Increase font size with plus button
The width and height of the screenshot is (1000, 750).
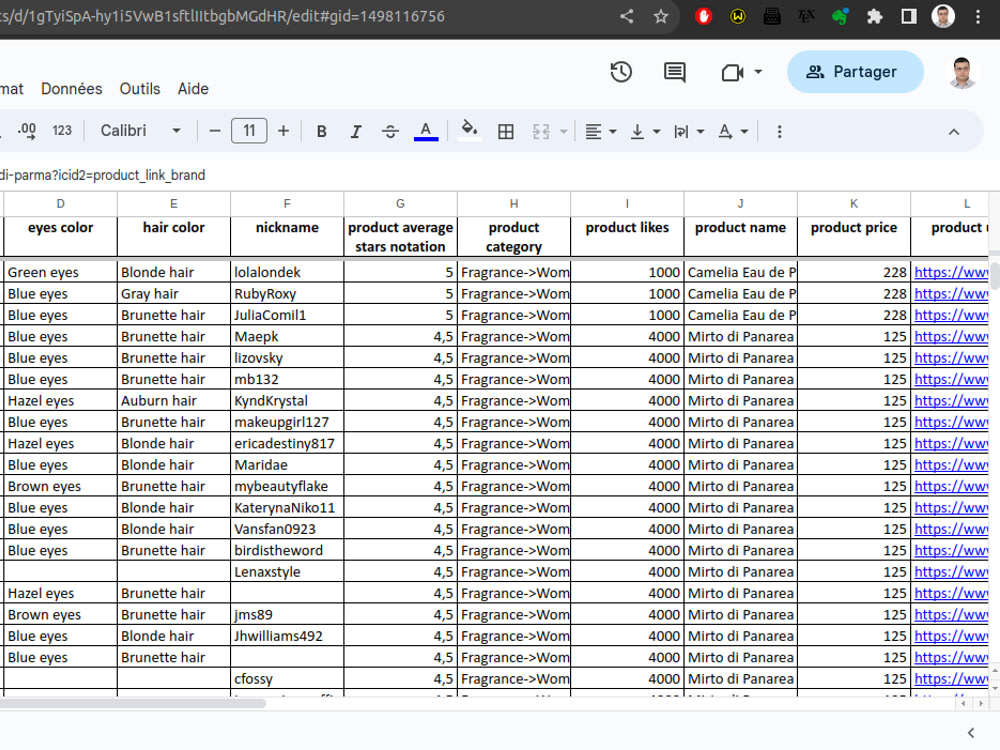tap(283, 131)
